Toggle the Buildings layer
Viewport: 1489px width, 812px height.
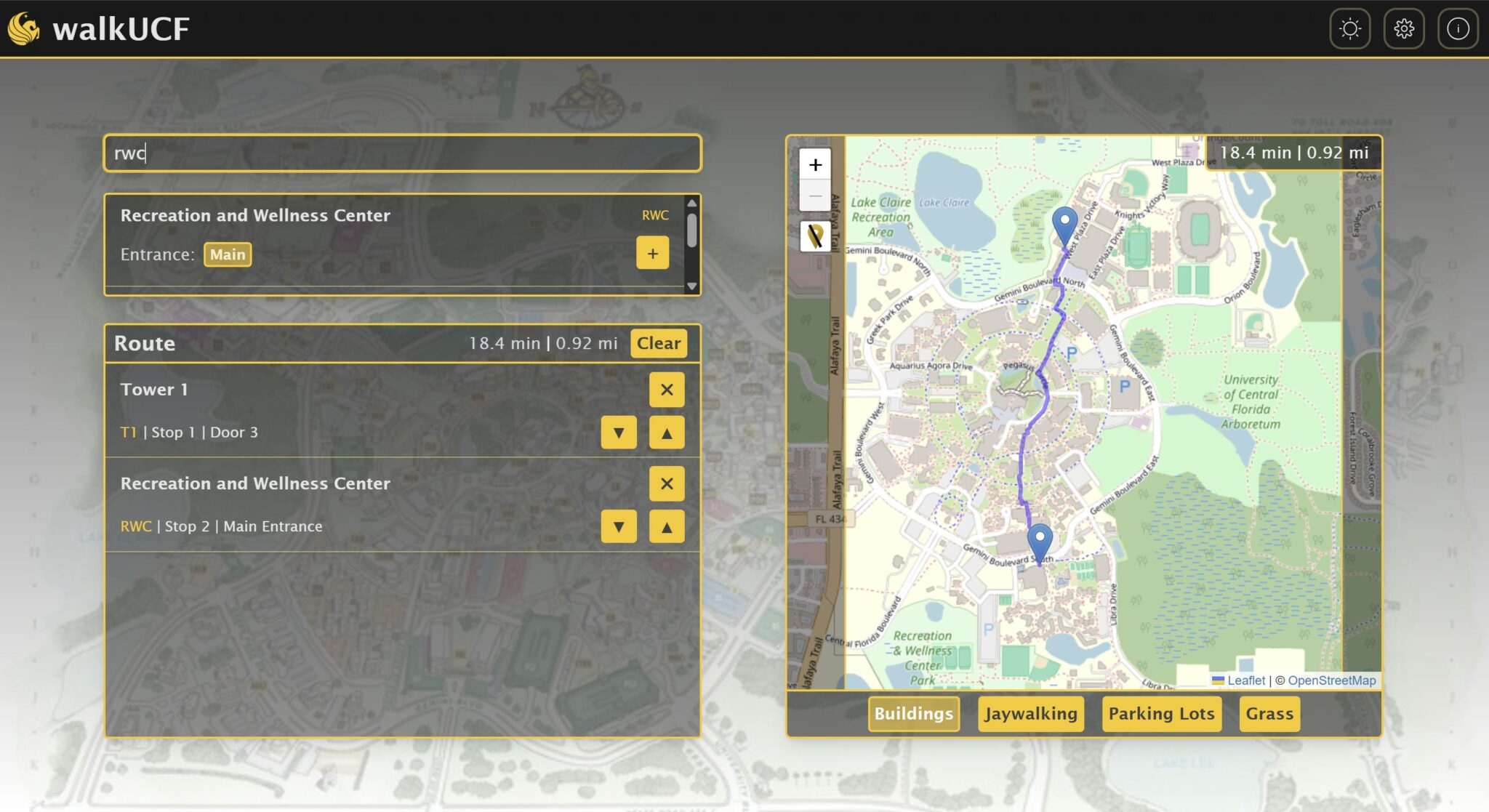913,714
